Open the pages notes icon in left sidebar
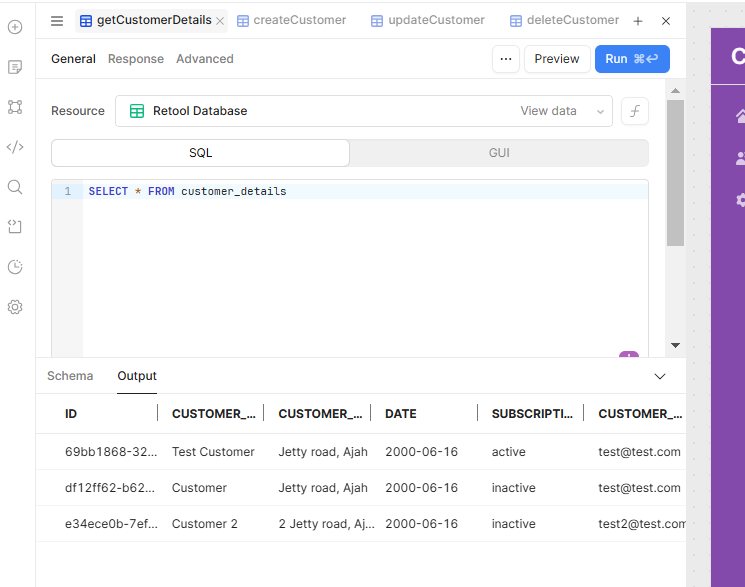 (15, 67)
